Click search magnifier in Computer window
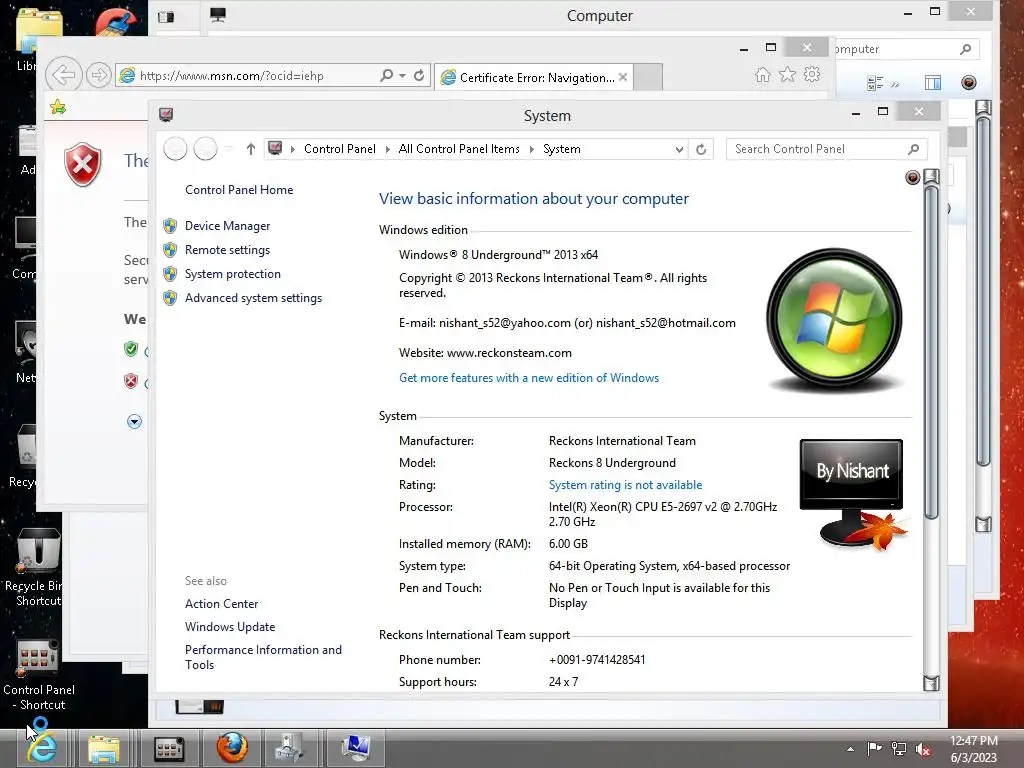The width and height of the screenshot is (1024, 768). (x=965, y=49)
